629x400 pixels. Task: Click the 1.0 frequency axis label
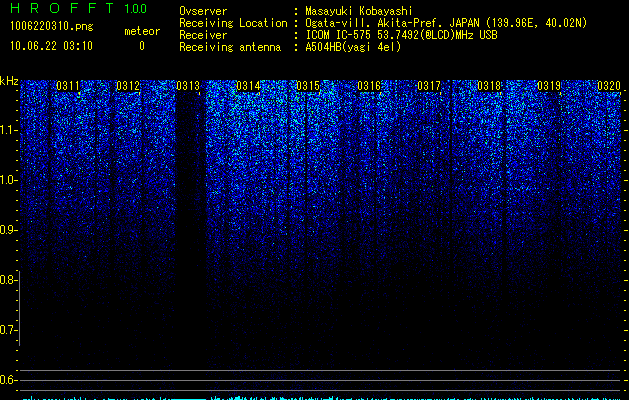tap(8, 180)
